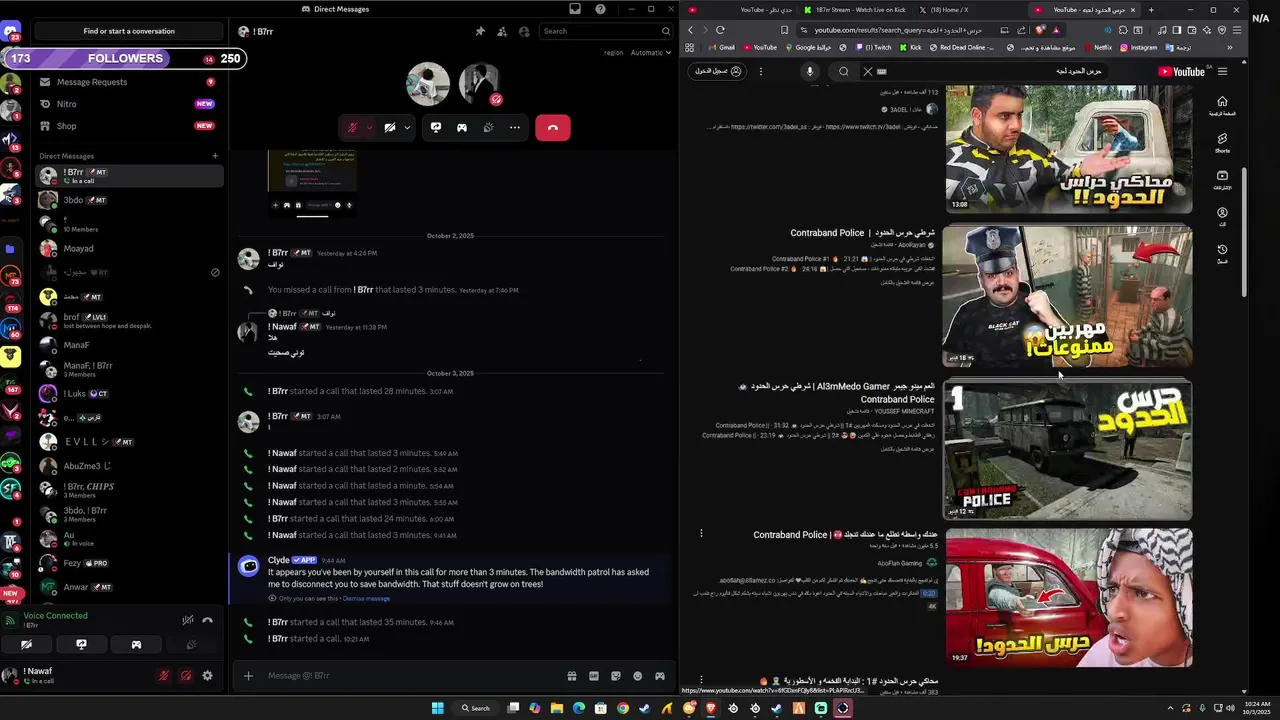
Task: Open Netflix bookmark
Action: tap(1096, 47)
